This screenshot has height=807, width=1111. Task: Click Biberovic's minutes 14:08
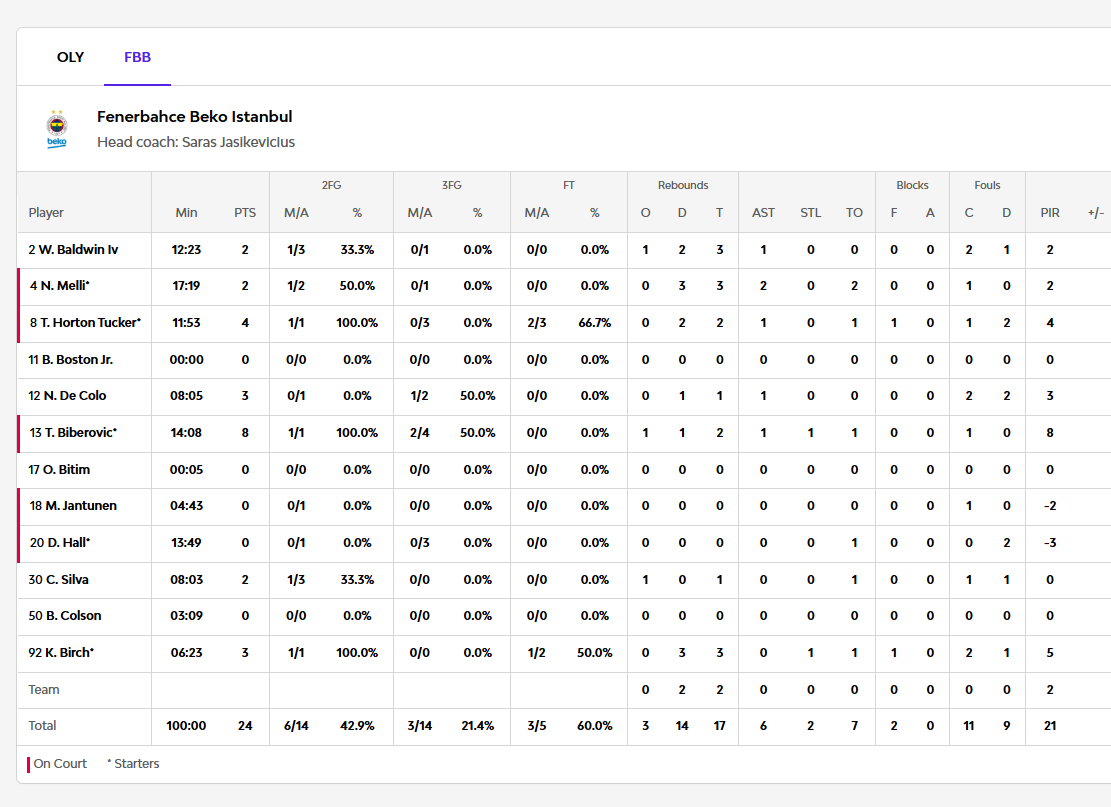[x=186, y=432]
